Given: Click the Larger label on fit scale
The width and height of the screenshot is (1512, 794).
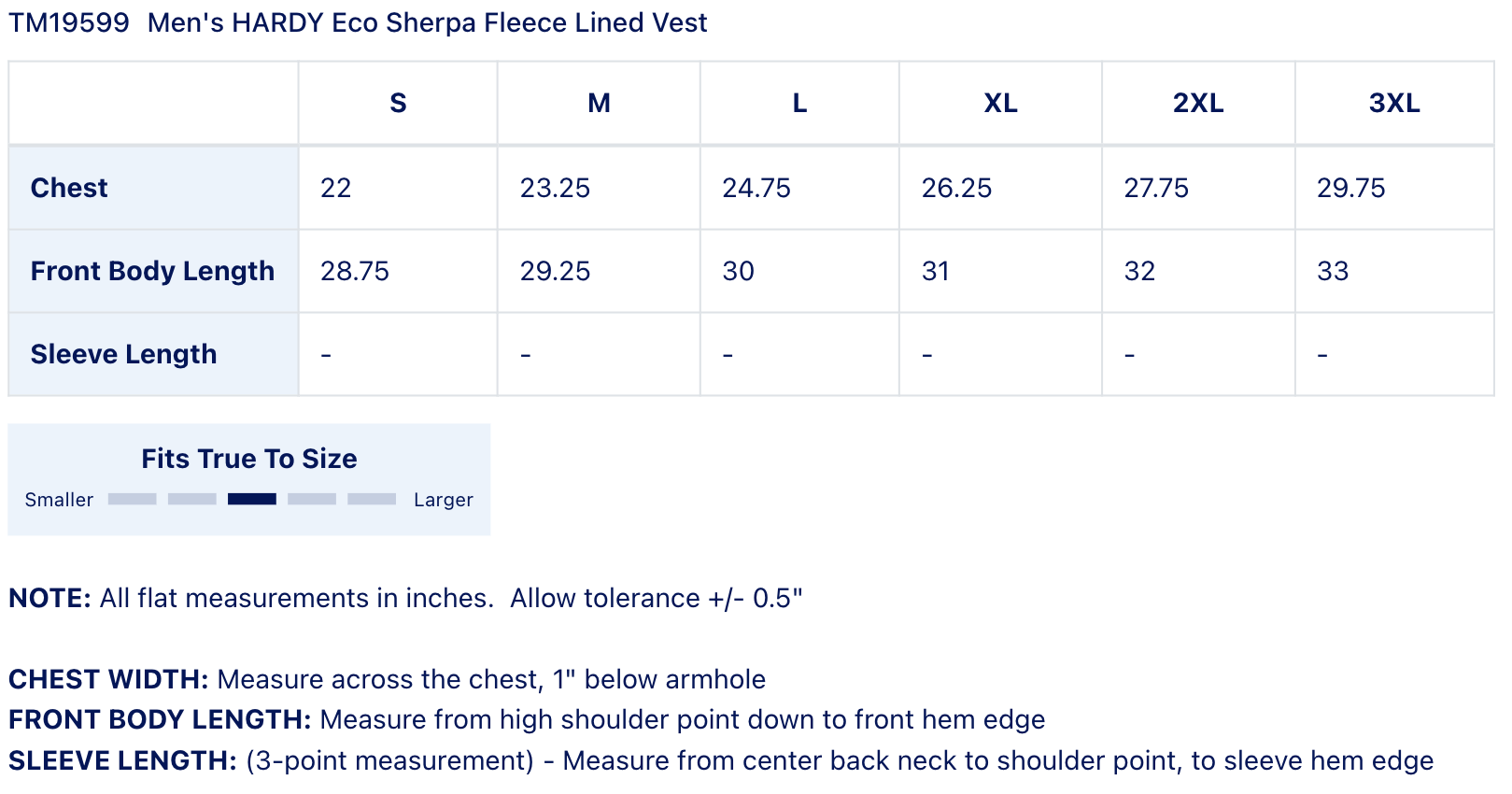Looking at the screenshot, I should point(444,500).
